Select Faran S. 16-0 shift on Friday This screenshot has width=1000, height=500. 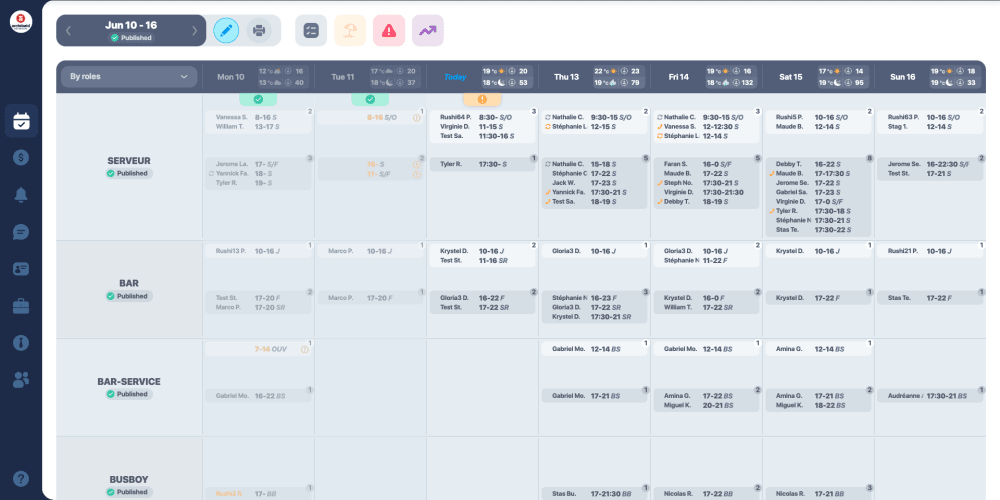coord(706,164)
